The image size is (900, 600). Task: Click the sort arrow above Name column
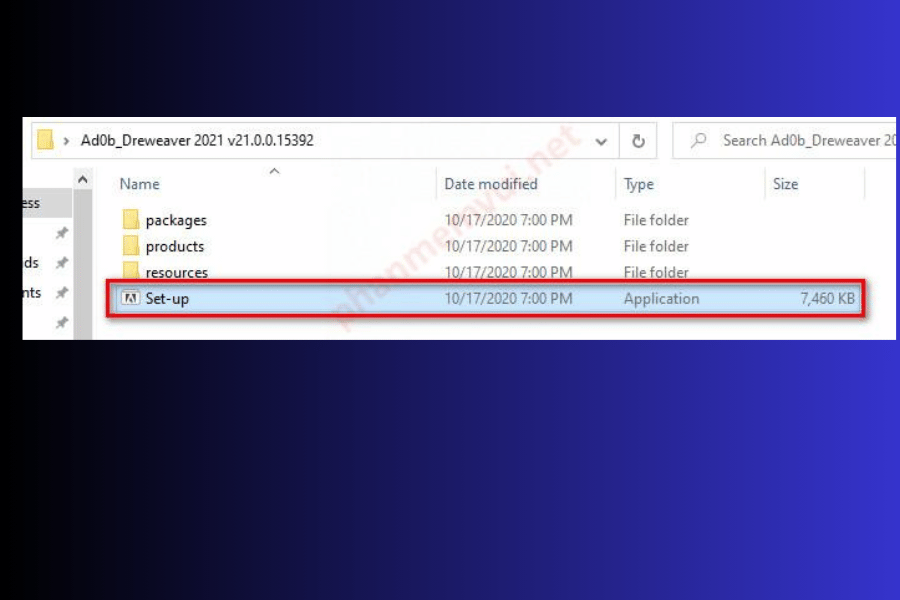(x=274, y=172)
